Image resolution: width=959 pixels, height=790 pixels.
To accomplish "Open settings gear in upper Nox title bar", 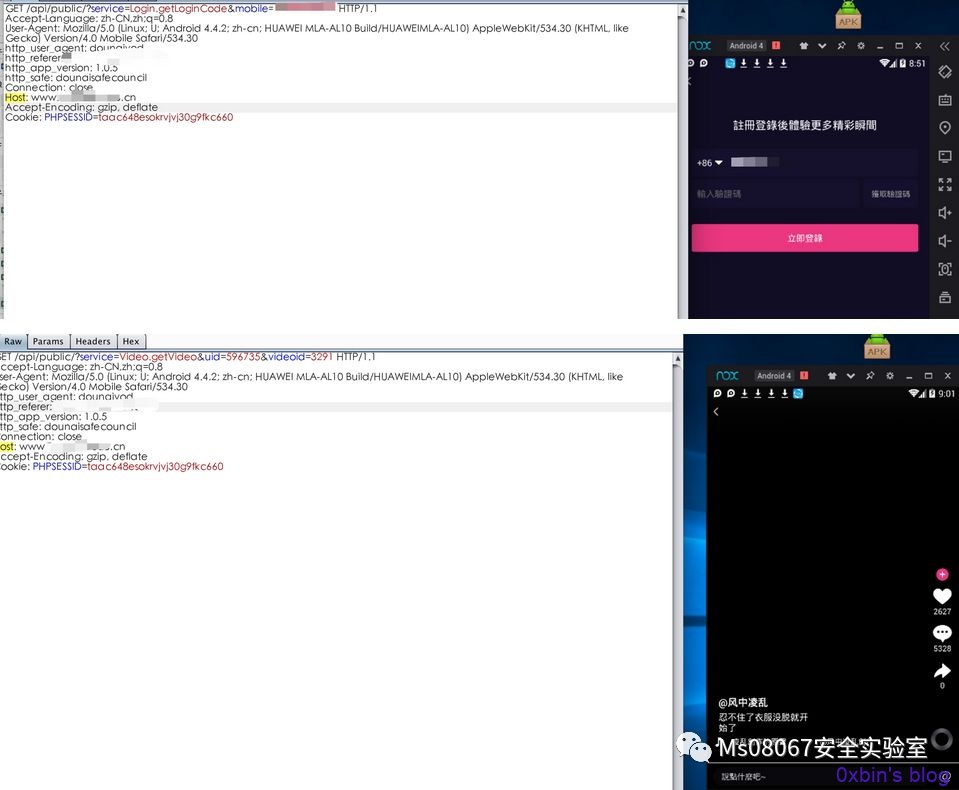I will (x=861, y=46).
